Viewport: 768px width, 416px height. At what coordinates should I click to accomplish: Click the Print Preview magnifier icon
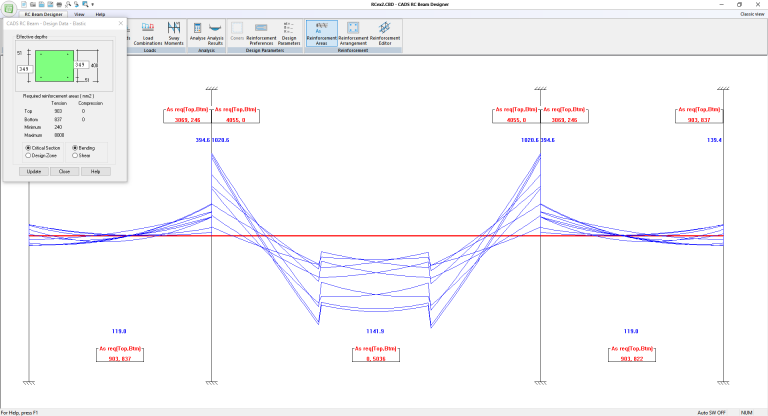68,4
